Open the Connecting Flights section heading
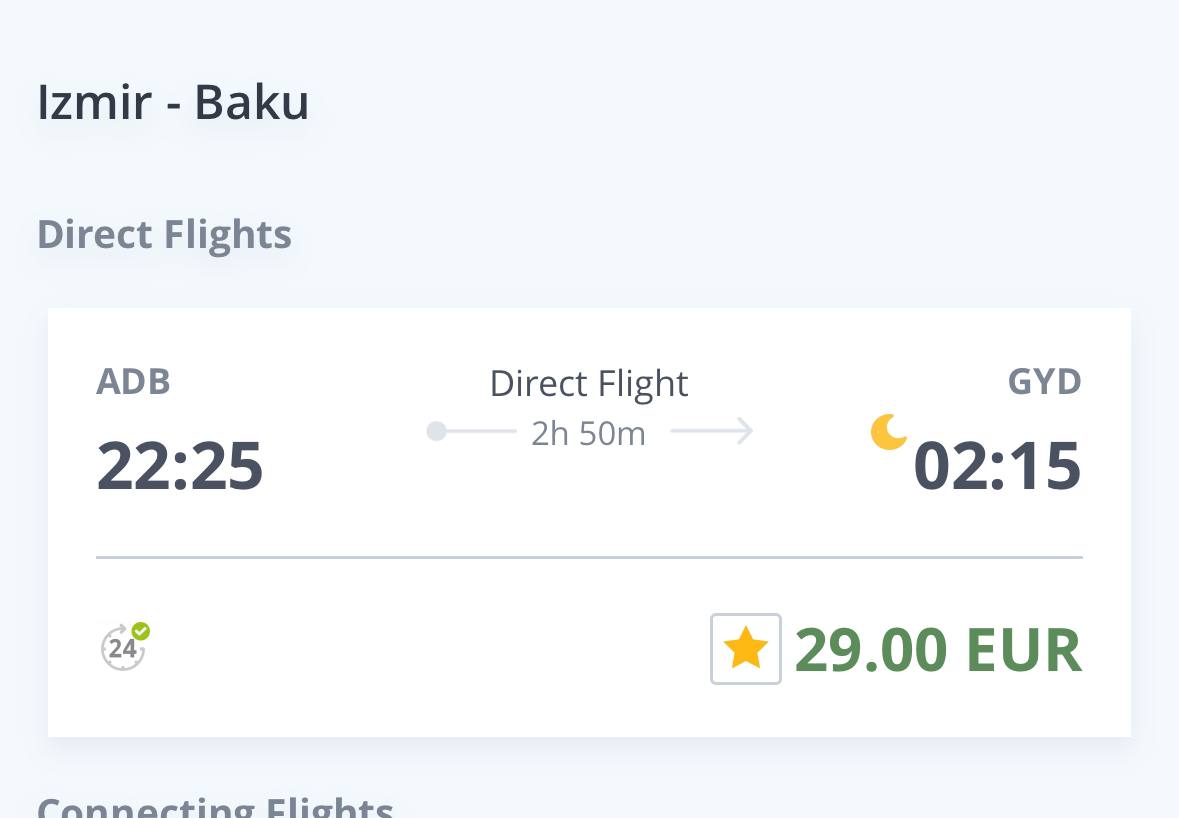The image size is (1179, 818). pos(215,807)
